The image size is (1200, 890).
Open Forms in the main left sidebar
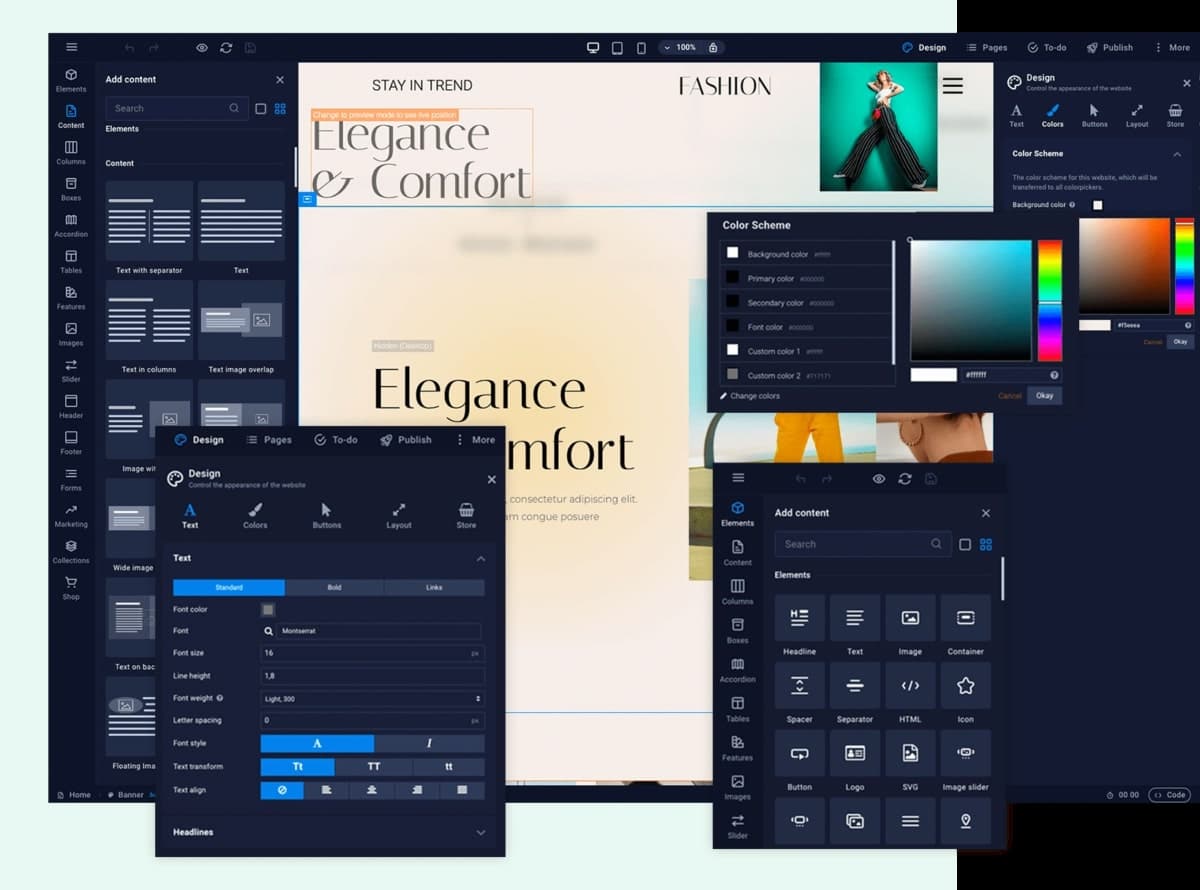(x=71, y=479)
